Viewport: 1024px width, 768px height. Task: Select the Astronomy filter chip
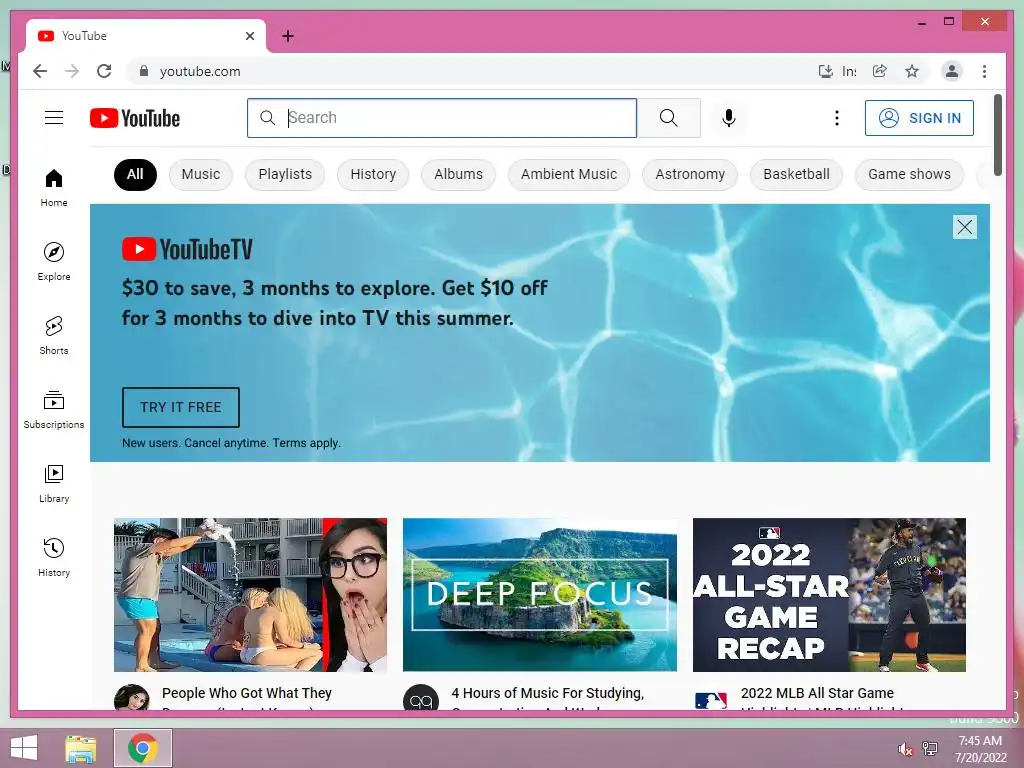pyautogui.click(x=690, y=174)
